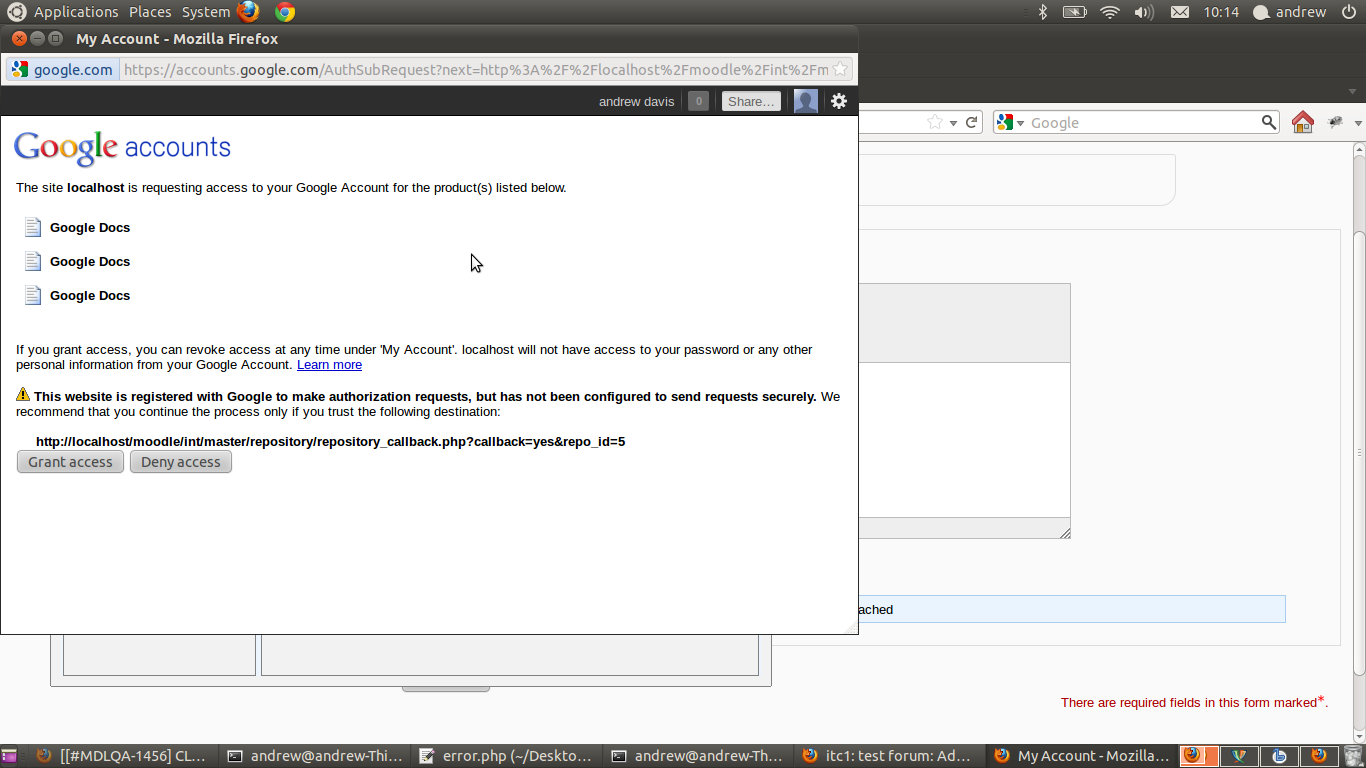Image resolution: width=1366 pixels, height=768 pixels.
Task: Show the desktop using the bottom-left panel icon
Action: (9, 756)
